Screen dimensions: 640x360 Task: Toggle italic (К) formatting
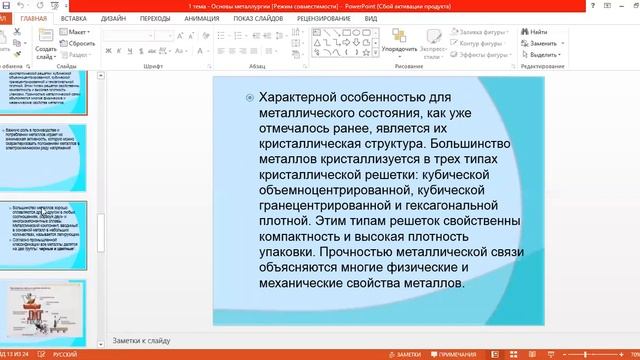point(119,51)
